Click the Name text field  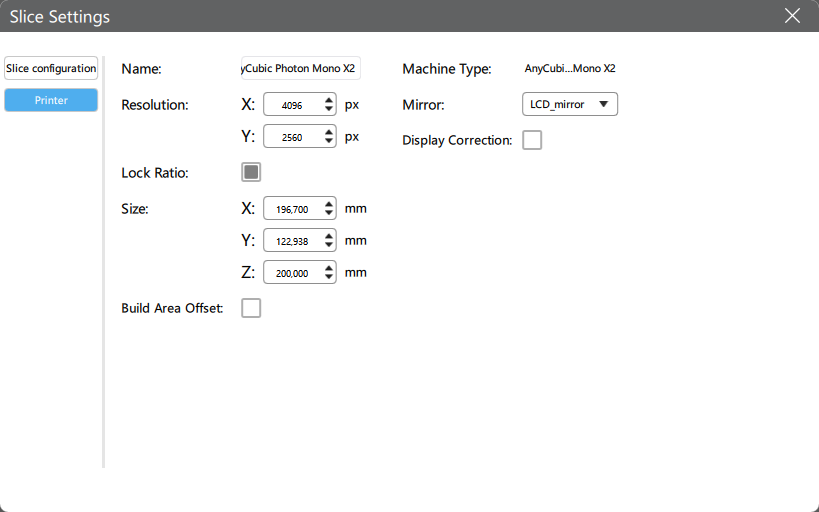click(301, 68)
